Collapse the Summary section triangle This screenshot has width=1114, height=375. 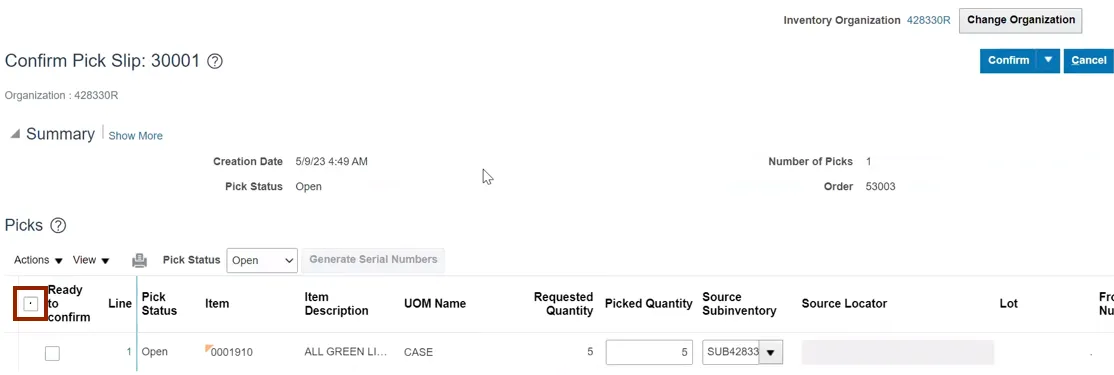point(15,134)
